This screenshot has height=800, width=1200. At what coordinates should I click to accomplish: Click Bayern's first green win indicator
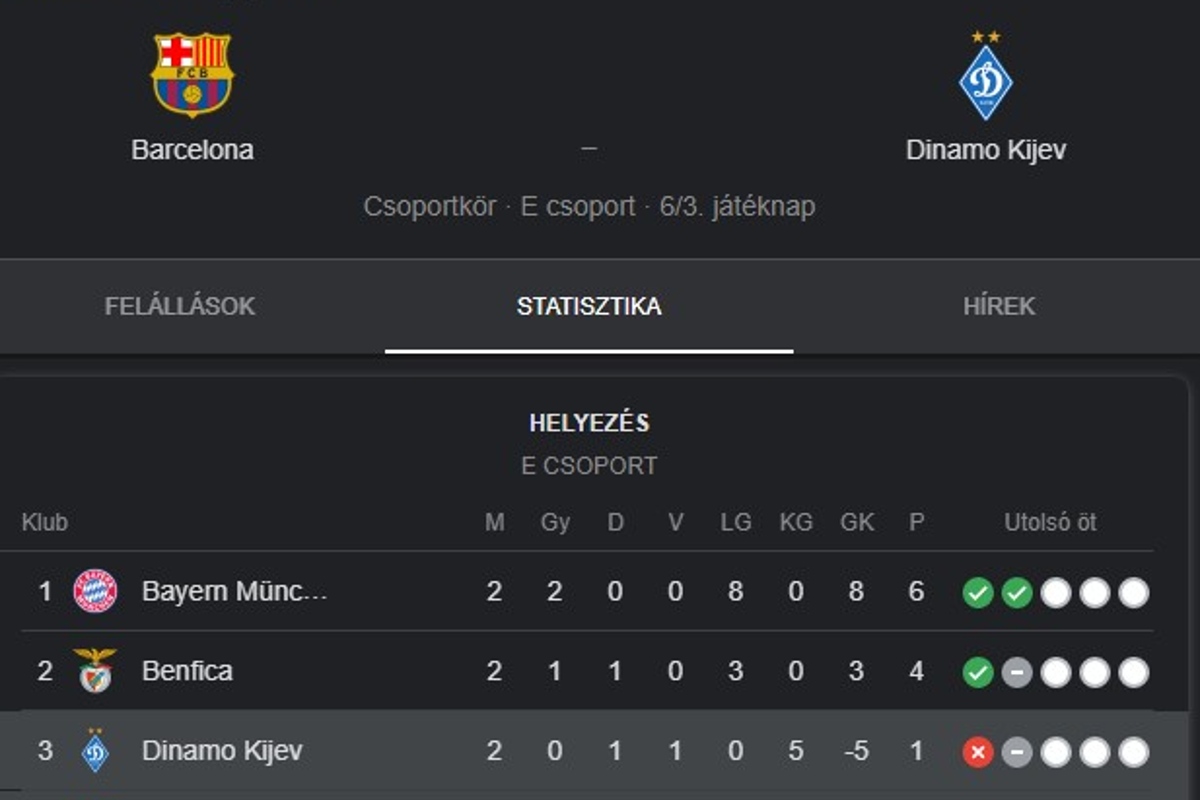tap(977, 593)
